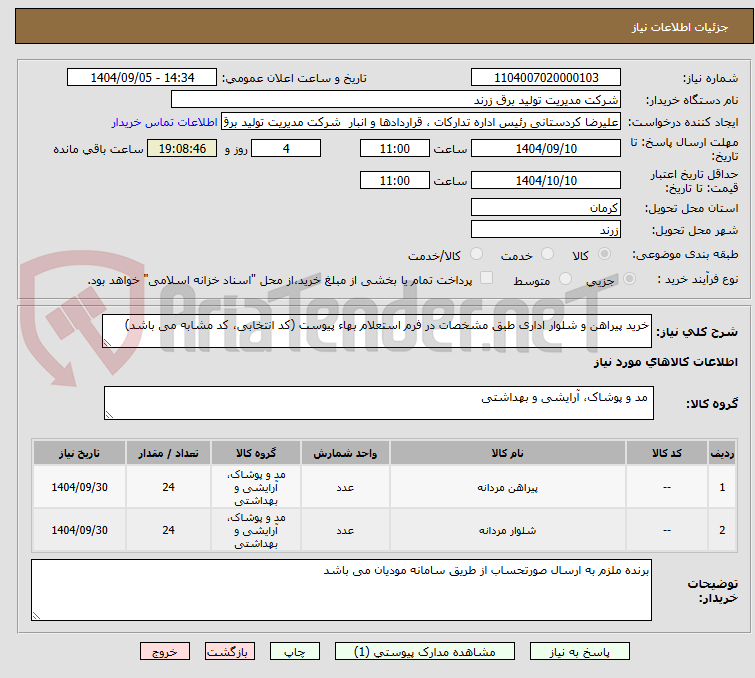
Task: Click the 'تعداد / مقدار' column header
Action: point(168,453)
